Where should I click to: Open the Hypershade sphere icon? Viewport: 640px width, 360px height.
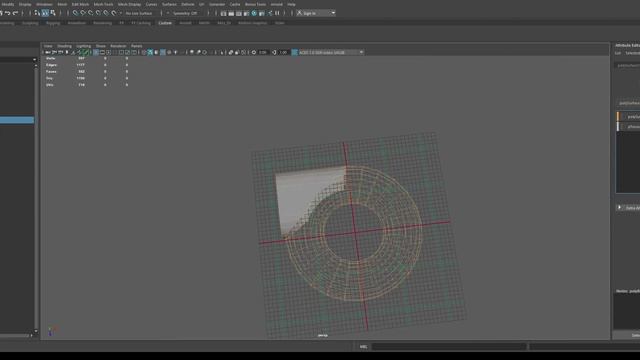pyautogui.click(x=254, y=13)
